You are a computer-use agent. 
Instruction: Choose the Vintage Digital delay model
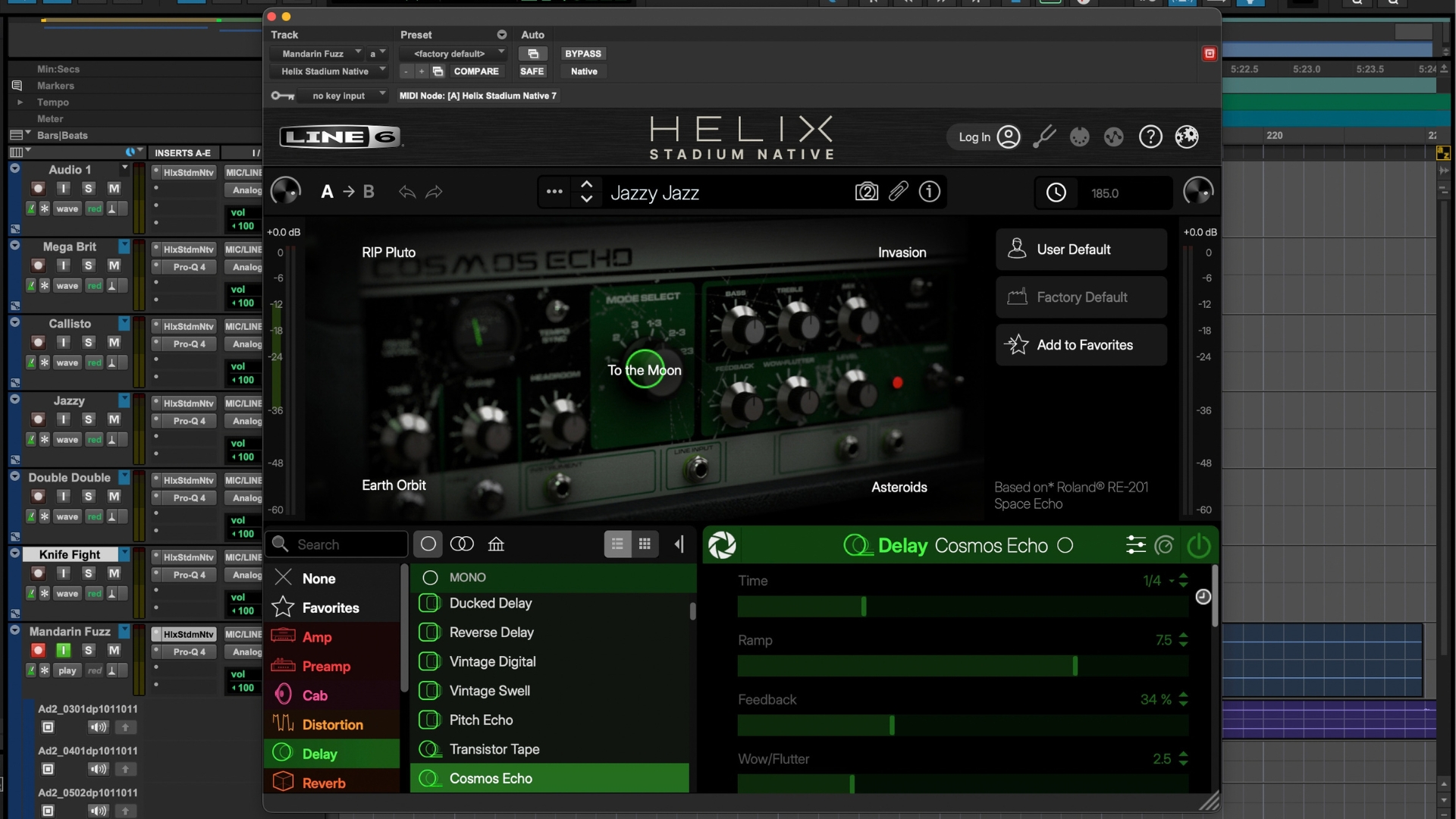[550, 662]
